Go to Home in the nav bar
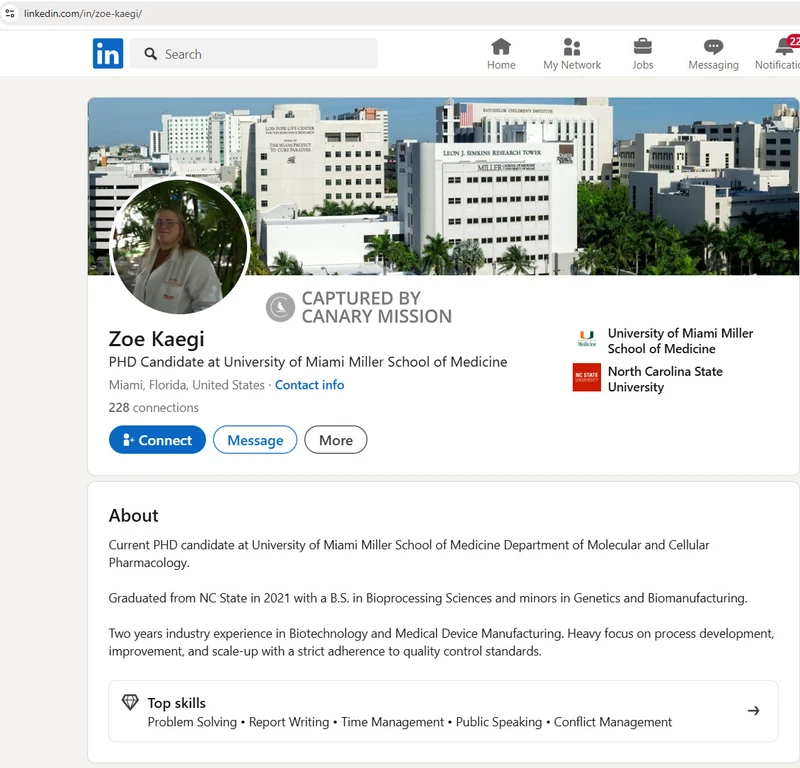800x768 pixels. click(501, 54)
